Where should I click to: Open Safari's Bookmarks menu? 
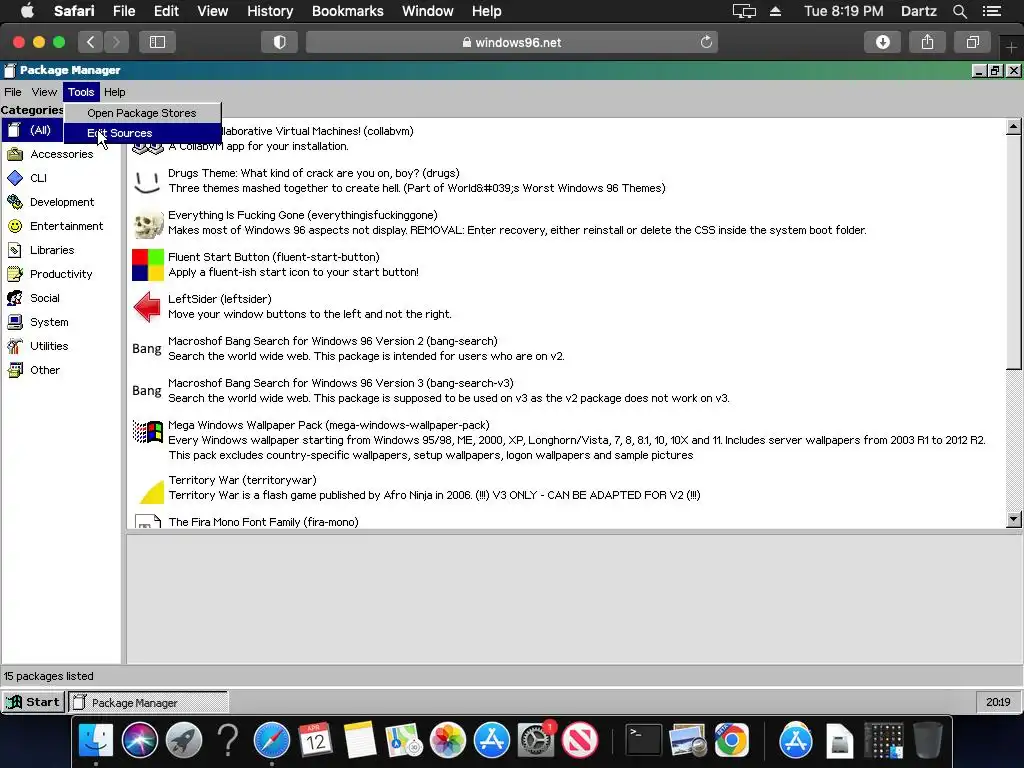pyautogui.click(x=347, y=11)
